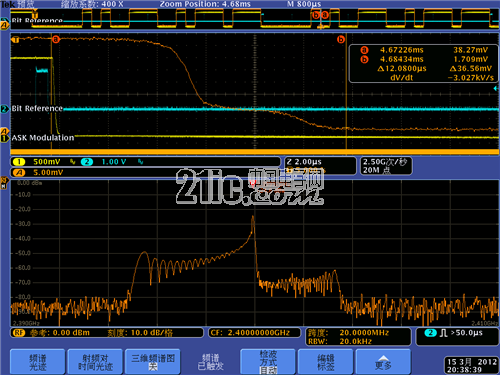Screen dimensions: 500x375
Task: Click the Z 2.00µs zoom timebase readout
Action: 320,166
